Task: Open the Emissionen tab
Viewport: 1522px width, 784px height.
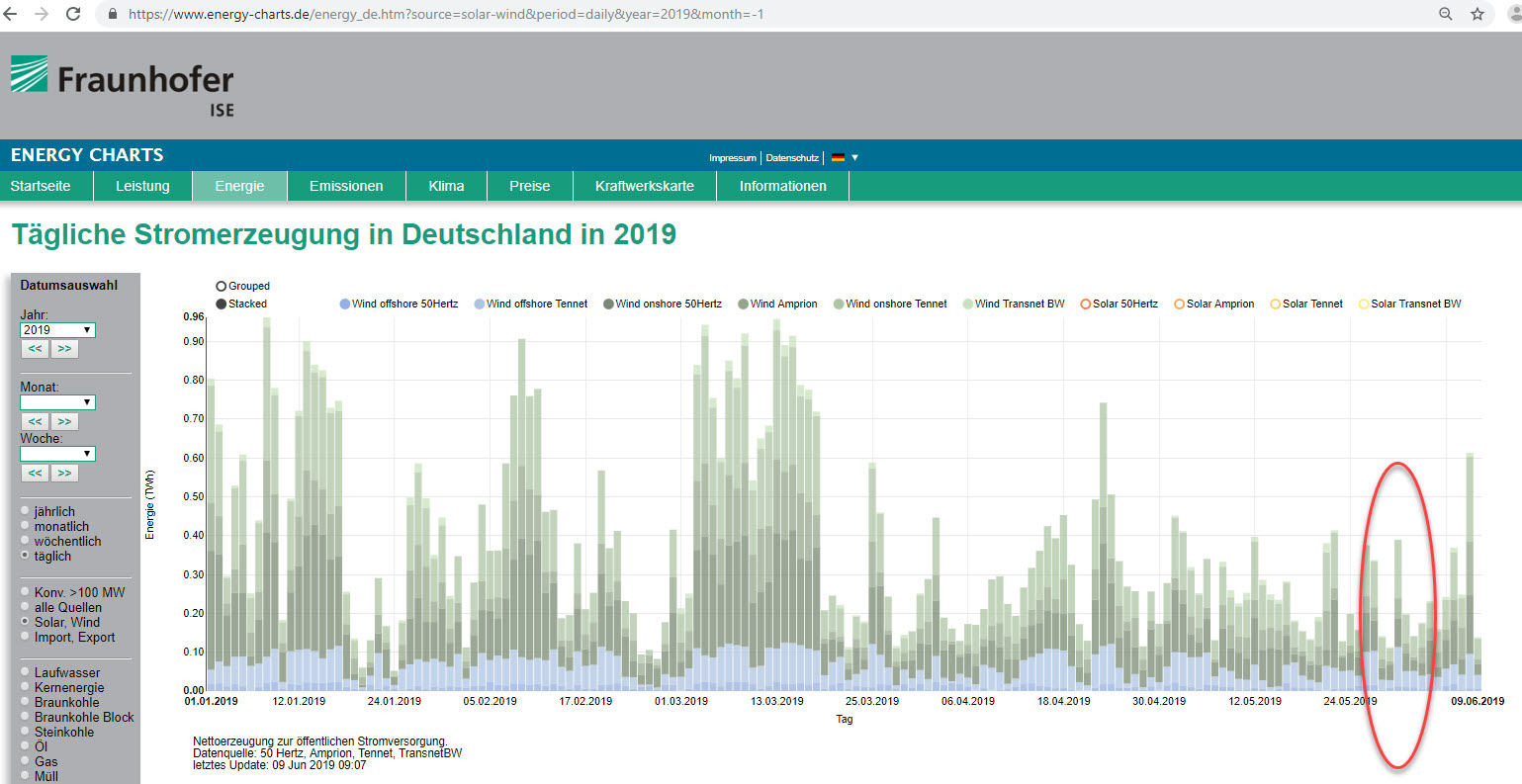Action: click(346, 186)
